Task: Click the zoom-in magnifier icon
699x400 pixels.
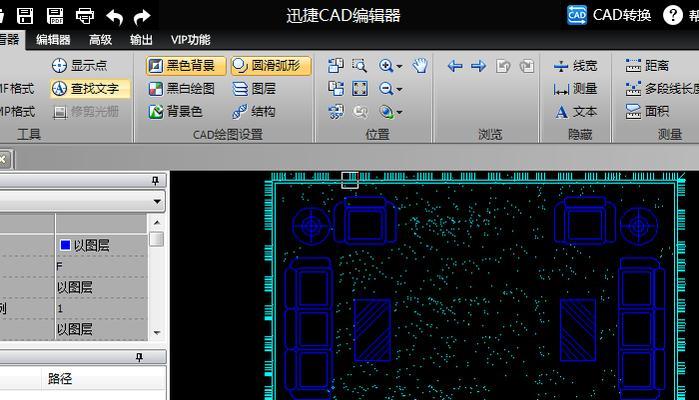Action: [386, 66]
